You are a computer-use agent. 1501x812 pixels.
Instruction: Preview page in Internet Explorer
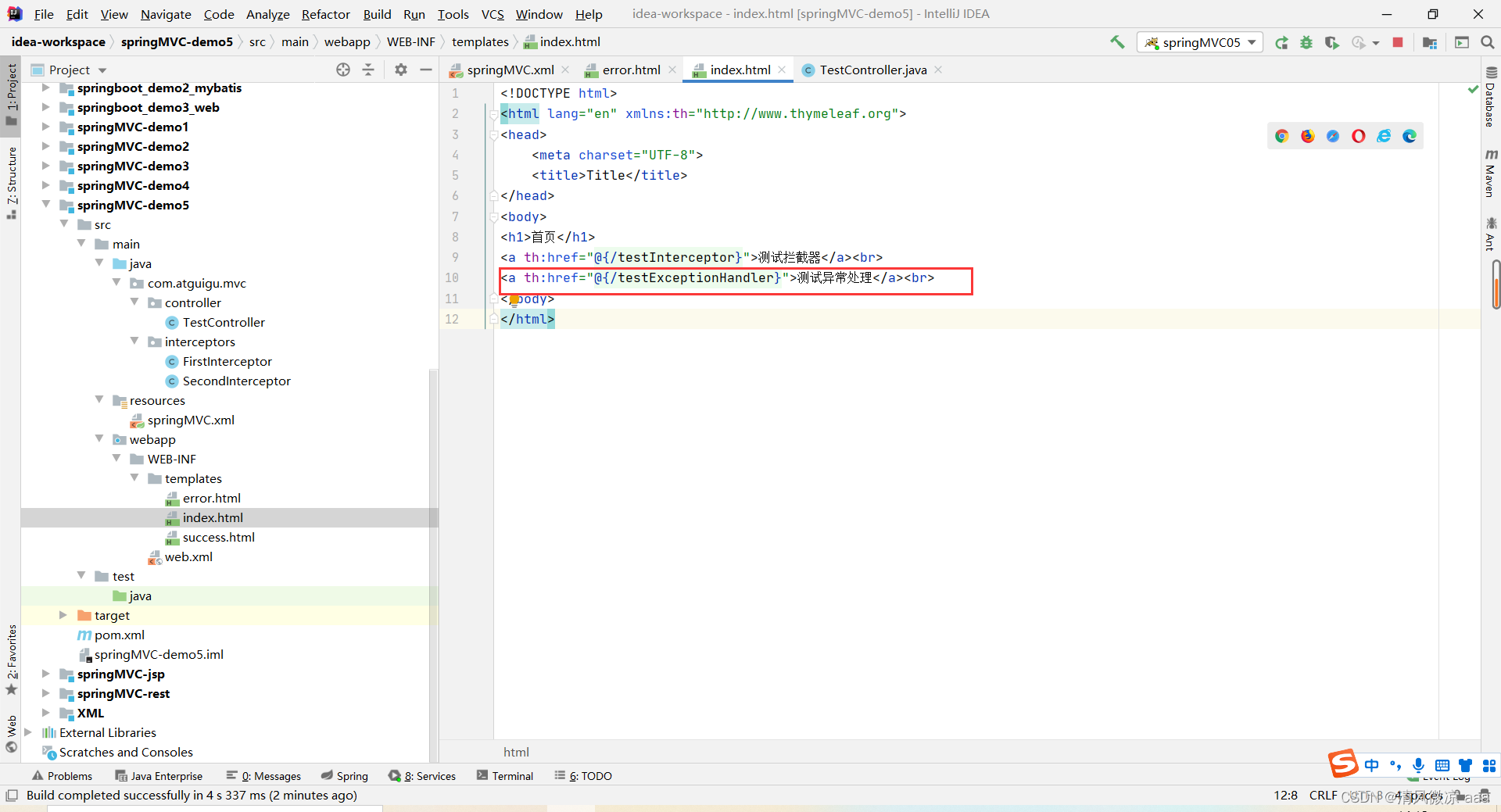1384,136
